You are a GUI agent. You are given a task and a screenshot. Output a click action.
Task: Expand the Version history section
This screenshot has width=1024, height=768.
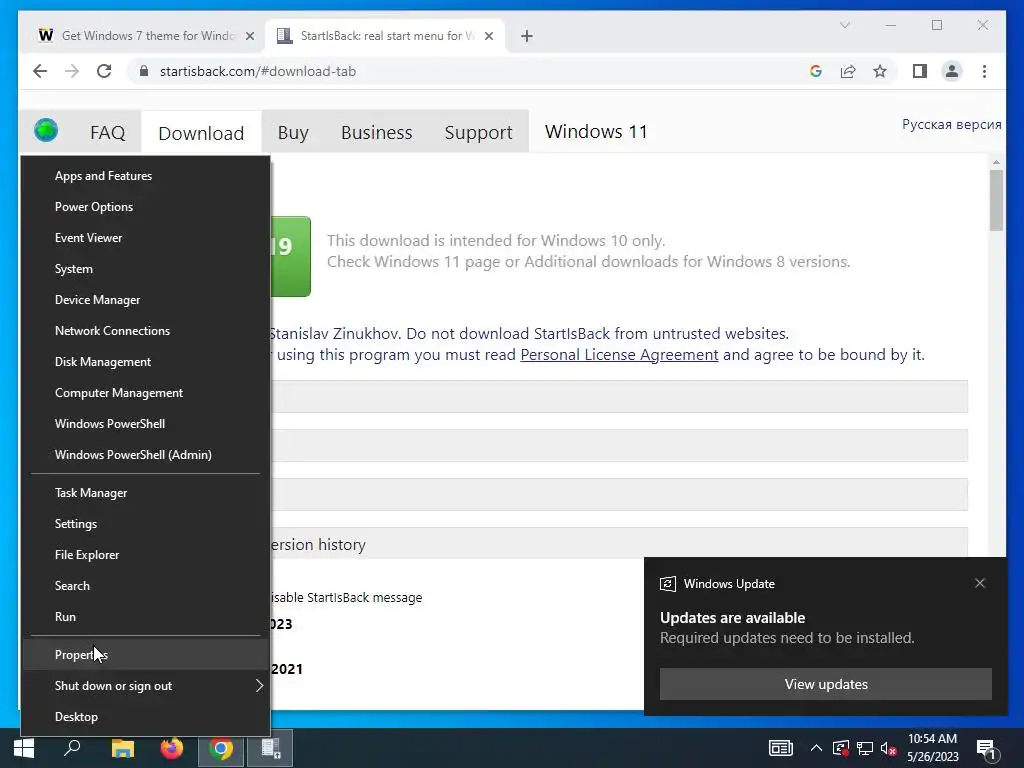coord(619,544)
